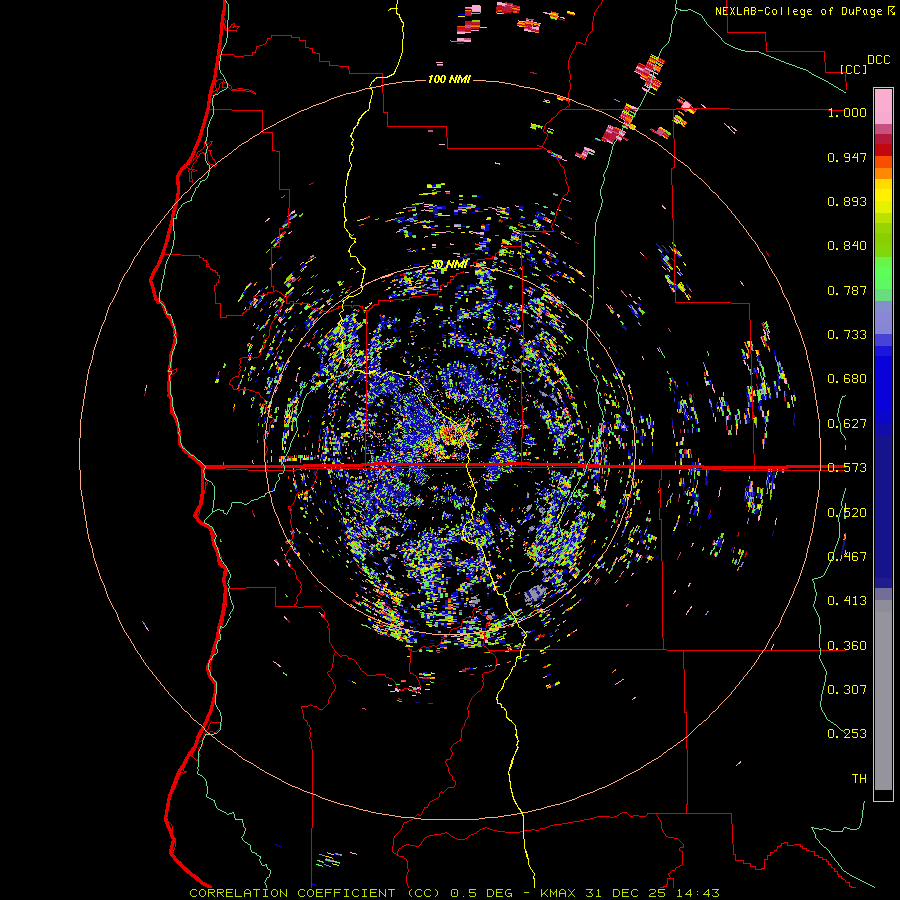The image size is (900, 900).
Task: Click the 0.733 scale value
Action: (847, 335)
